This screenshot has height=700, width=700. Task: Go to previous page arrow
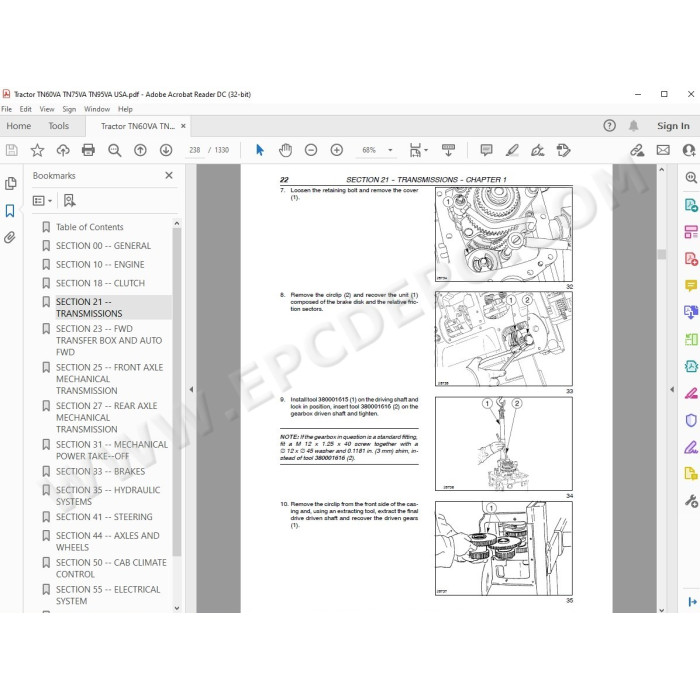tap(140, 150)
